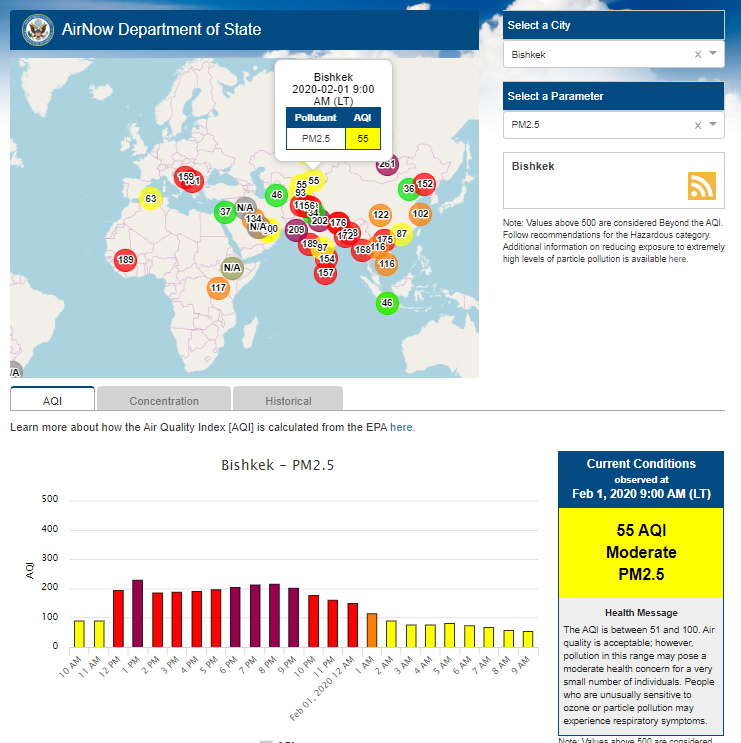
Task: Click the green map marker showing 37
Action: coord(225,211)
